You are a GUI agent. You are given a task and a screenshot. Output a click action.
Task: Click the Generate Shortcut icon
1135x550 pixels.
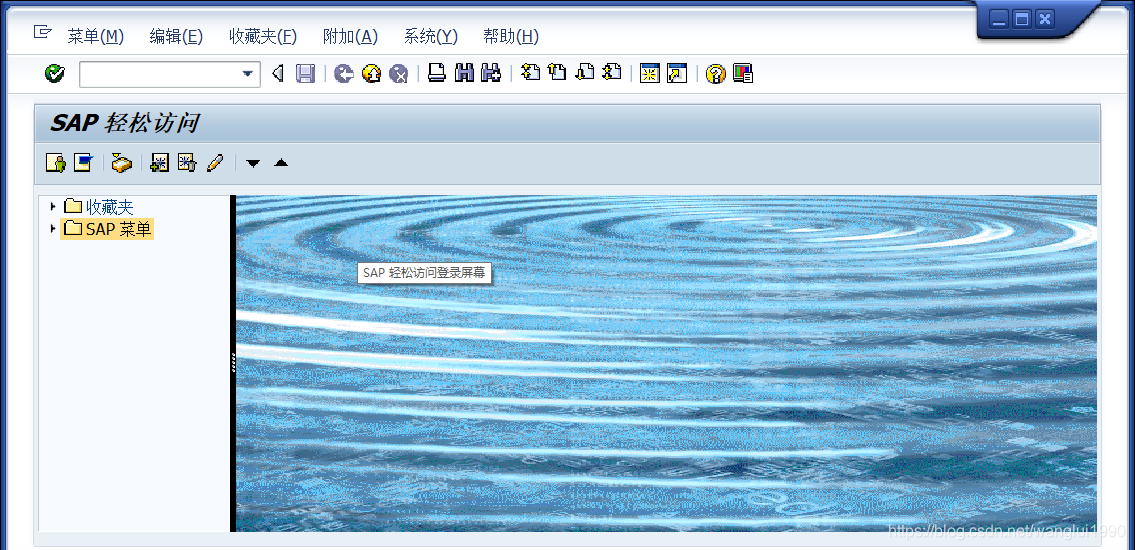677,74
